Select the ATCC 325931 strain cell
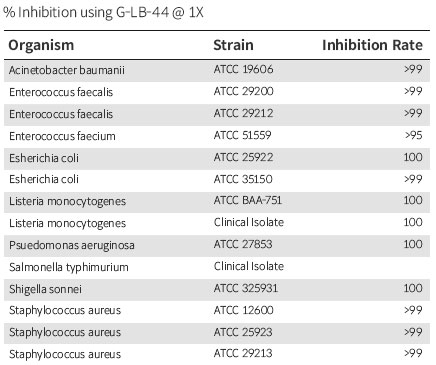The width and height of the screenshot is (436, 365). [246, 288]
